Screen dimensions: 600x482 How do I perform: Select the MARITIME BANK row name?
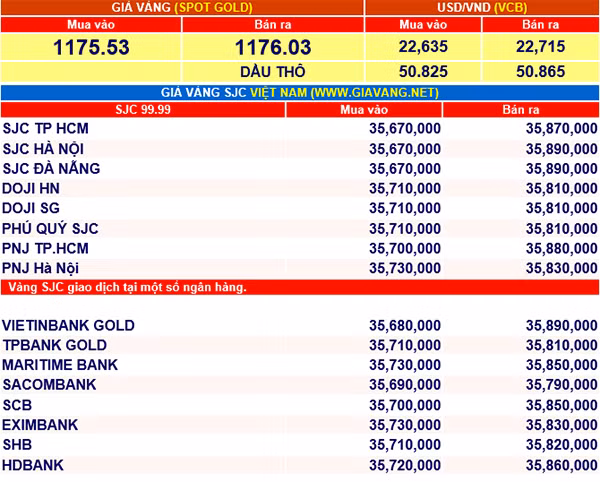click(60, 365)
